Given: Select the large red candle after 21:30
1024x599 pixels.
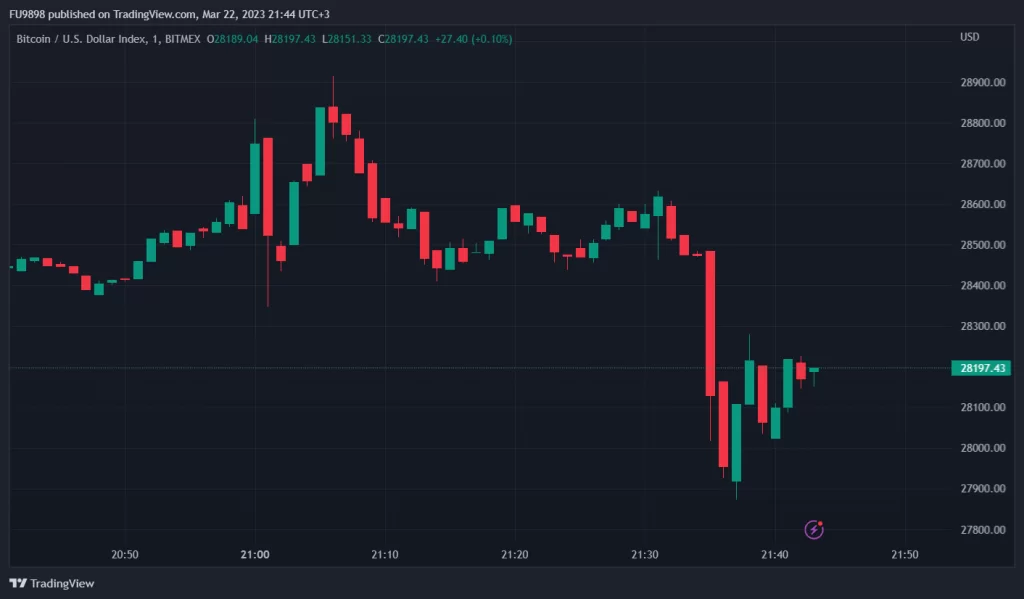Looking at the screenshot, I should pyautogui.click(x=710, y=323).
